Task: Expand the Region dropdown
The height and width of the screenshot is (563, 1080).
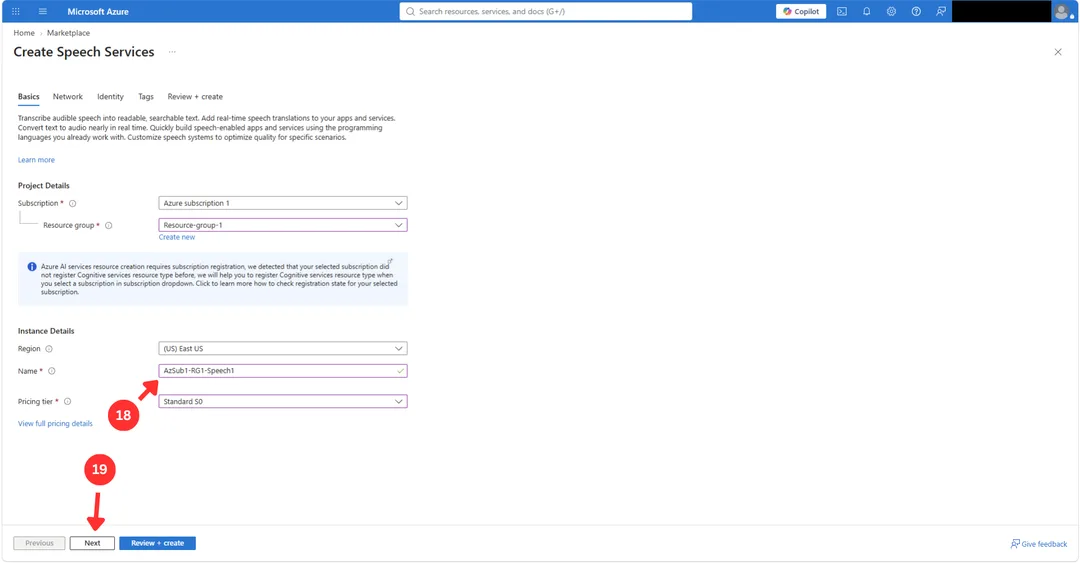Action: tap(282, 349)
